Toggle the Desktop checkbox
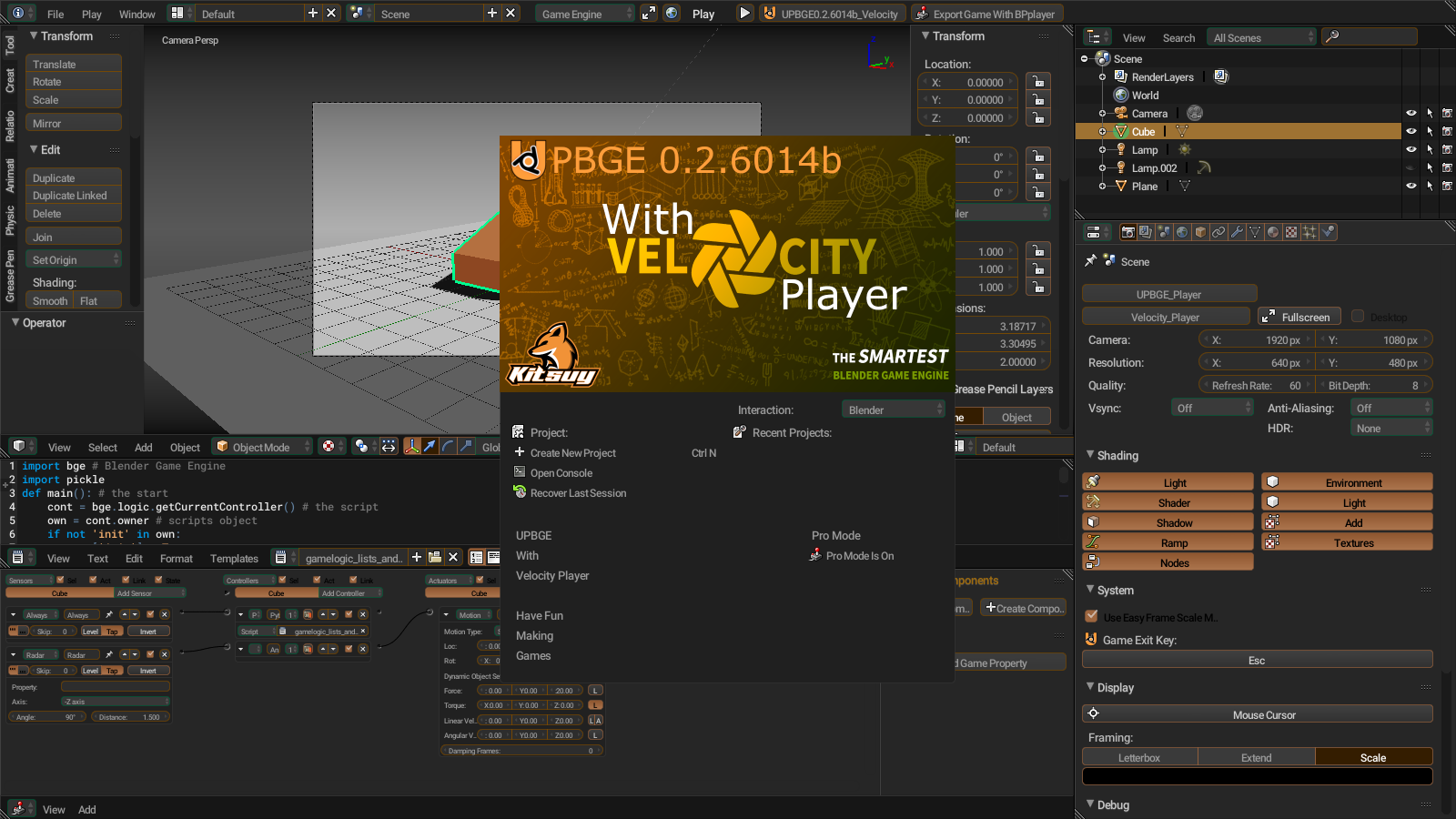Image resolution: width=1456 pixels, height=819 pixels. 1358,316
